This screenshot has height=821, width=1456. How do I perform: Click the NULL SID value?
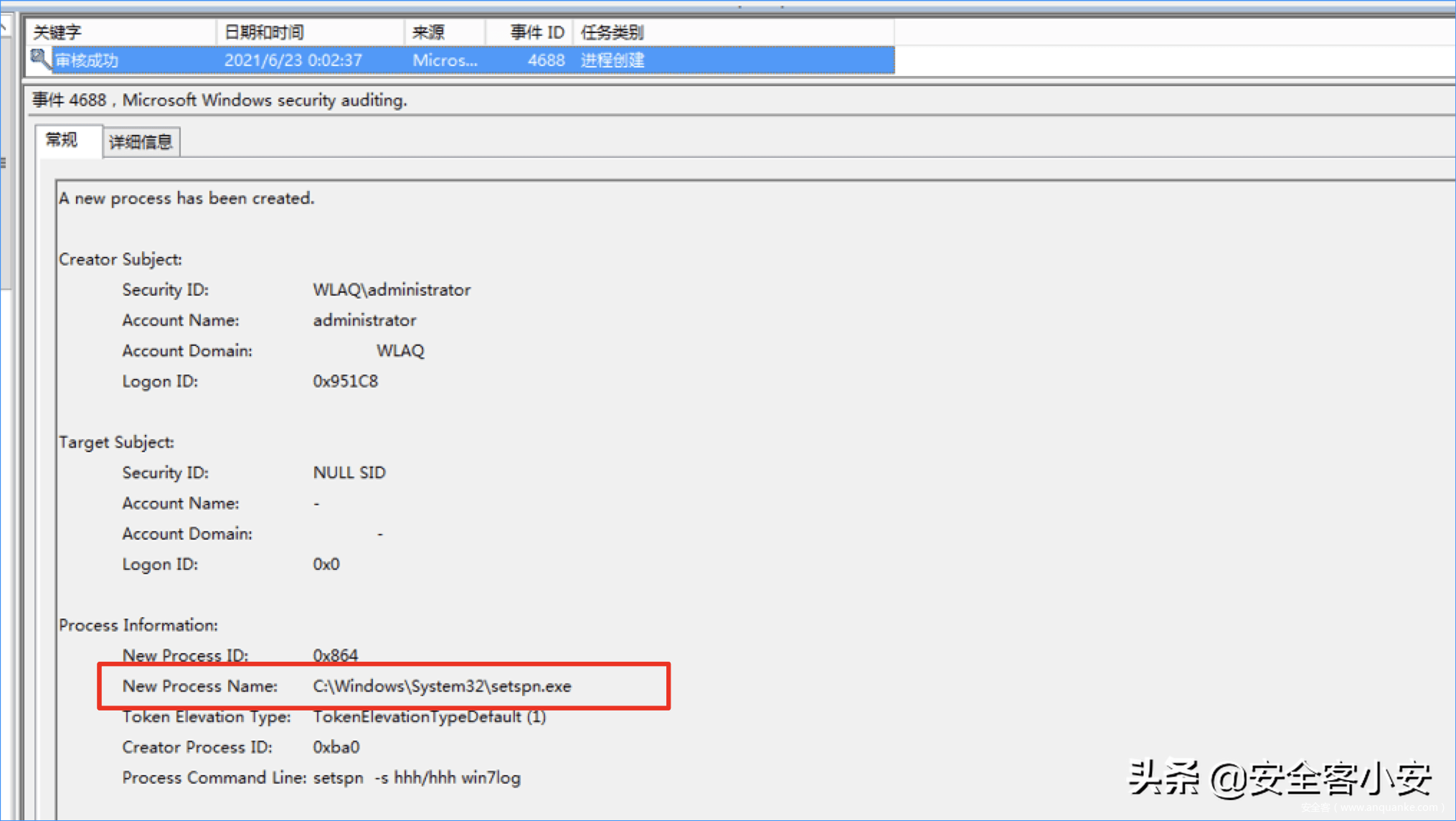(x=349, y=473)
